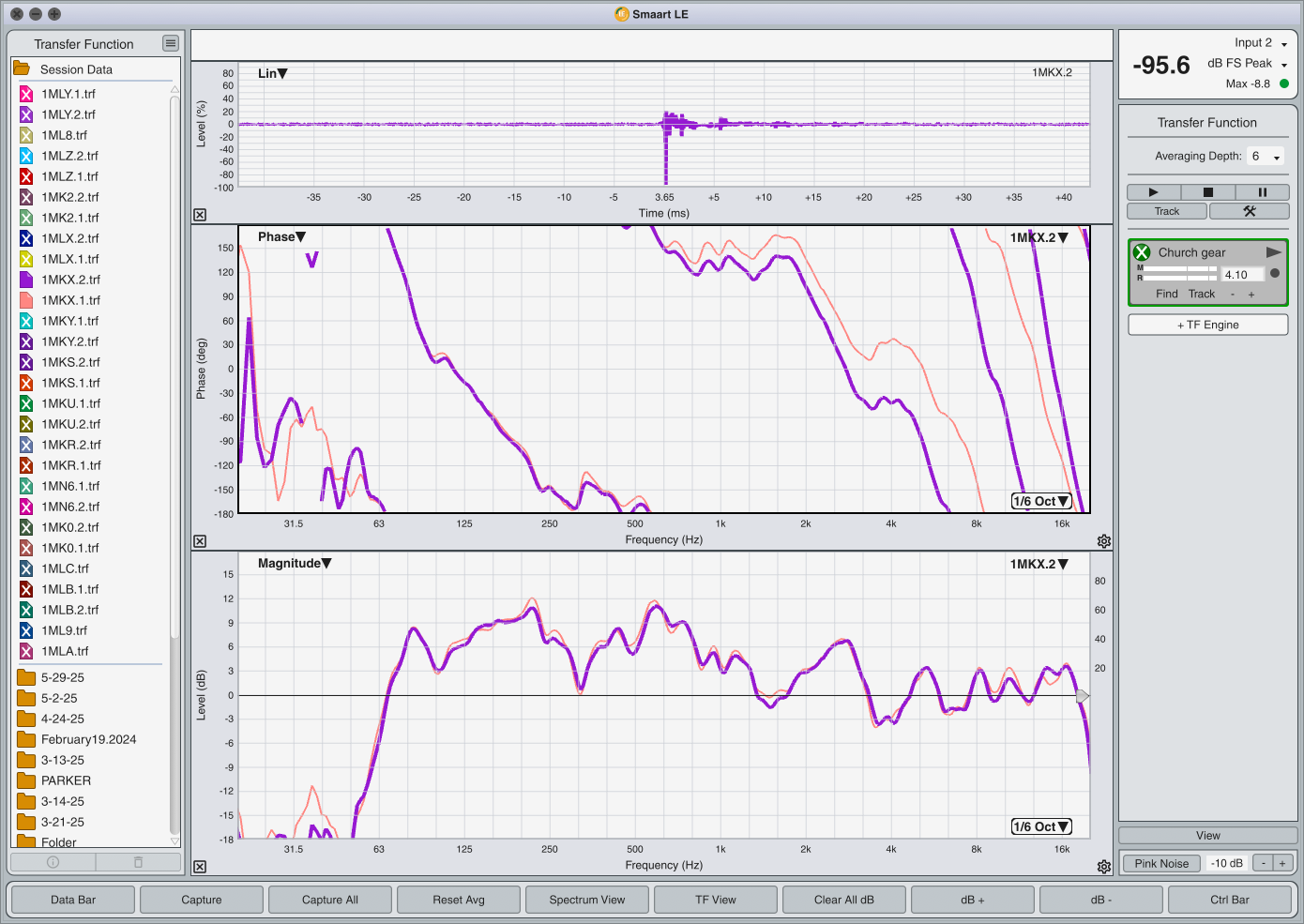
Task: Click the Capture All button
Action: (329, 900)
